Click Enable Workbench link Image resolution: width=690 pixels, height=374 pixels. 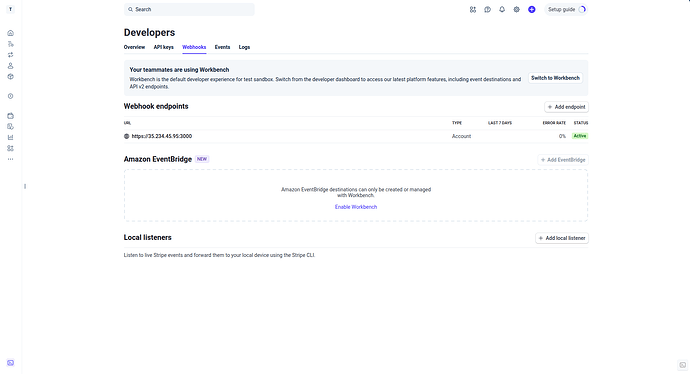pos(356,207)
